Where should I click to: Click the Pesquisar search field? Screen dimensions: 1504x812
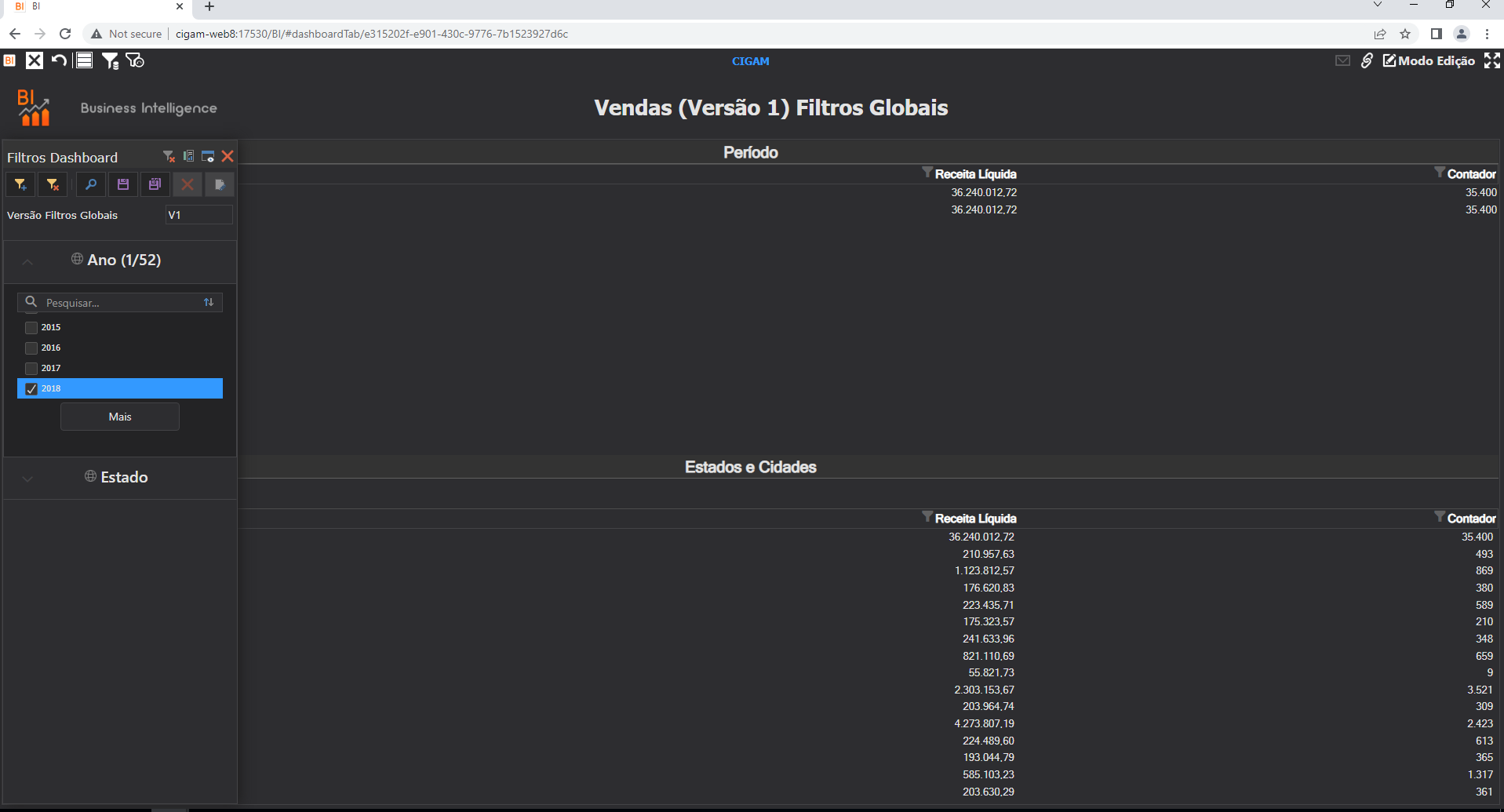120,302
